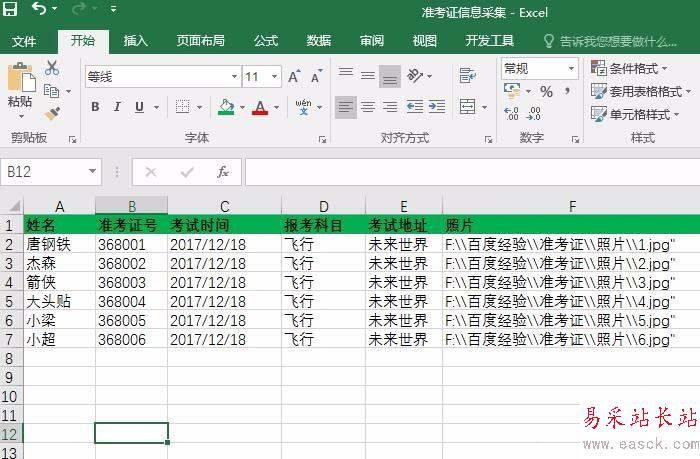Open the undo history dropdown arrow
Screen dimensions: 700x459
pyautogui.click(x=54, y=8)
